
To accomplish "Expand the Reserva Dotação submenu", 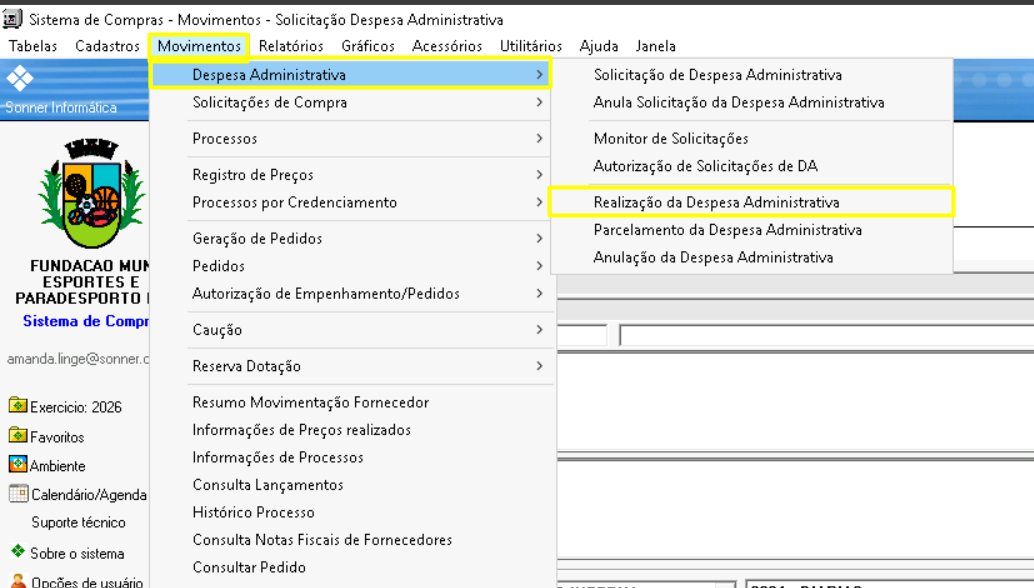I will pyautogui.click(x=540, y=366).
